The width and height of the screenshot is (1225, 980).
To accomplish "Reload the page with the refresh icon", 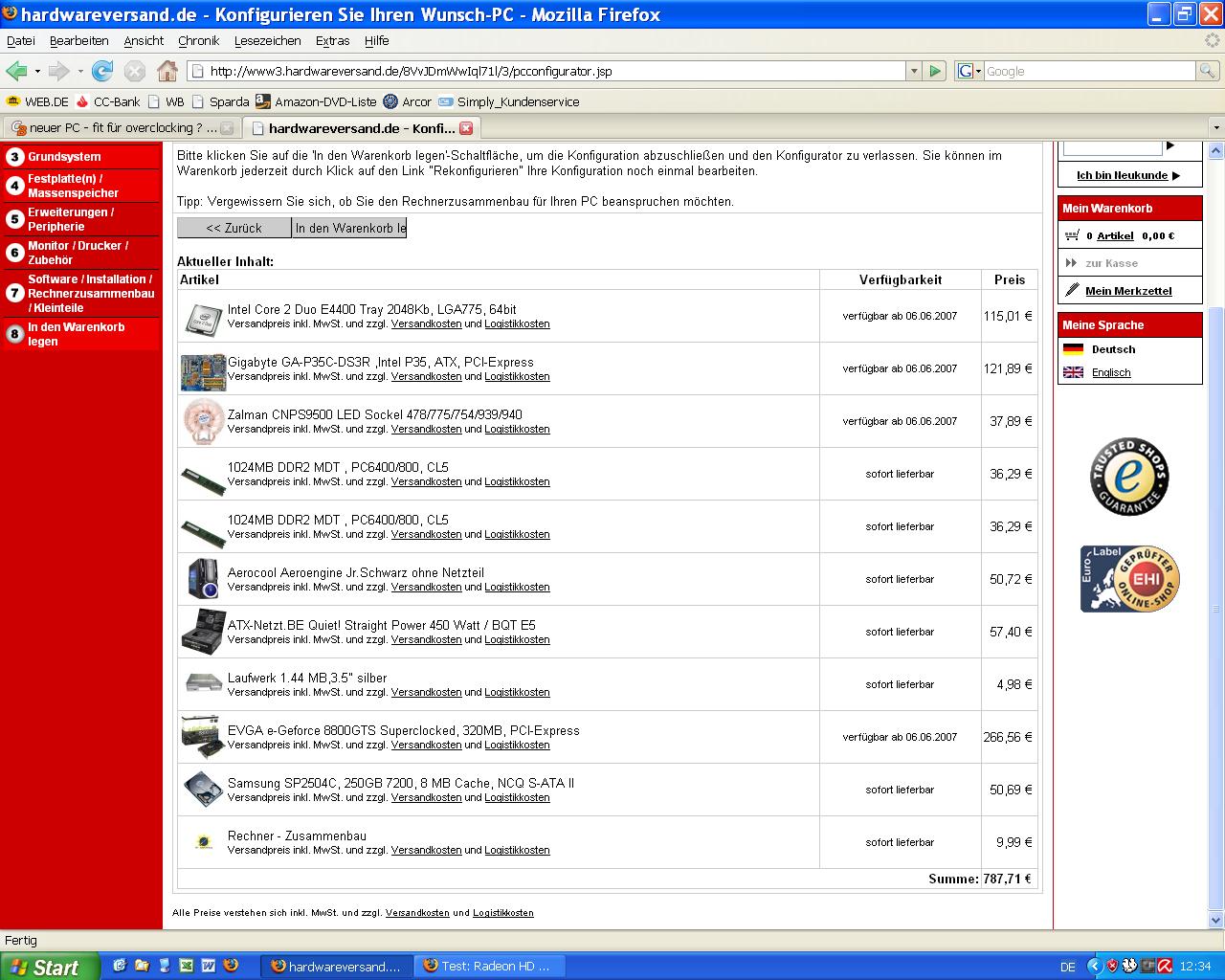I will pos(102,71).
